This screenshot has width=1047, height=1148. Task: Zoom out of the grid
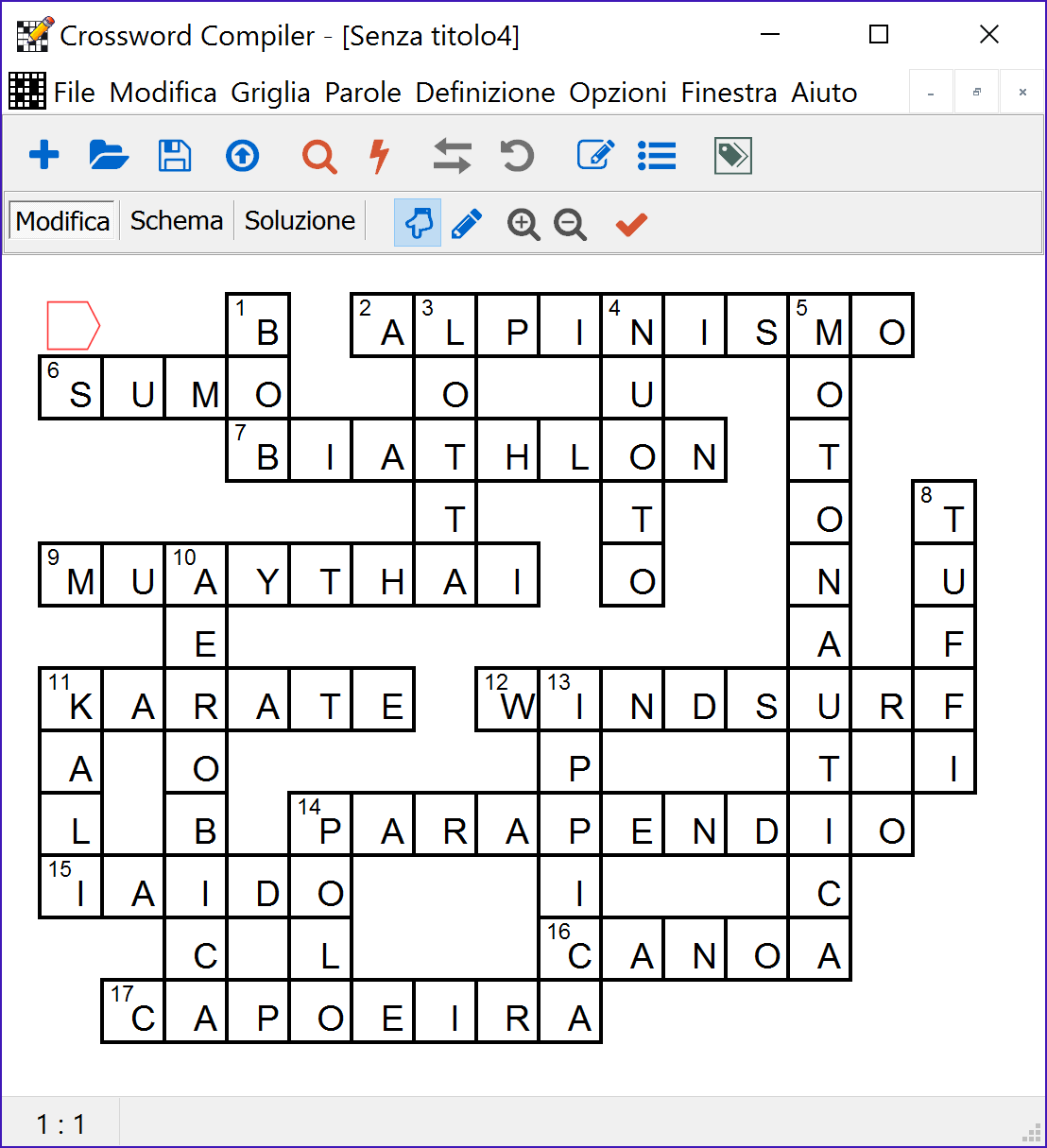[x=570, y=224]
